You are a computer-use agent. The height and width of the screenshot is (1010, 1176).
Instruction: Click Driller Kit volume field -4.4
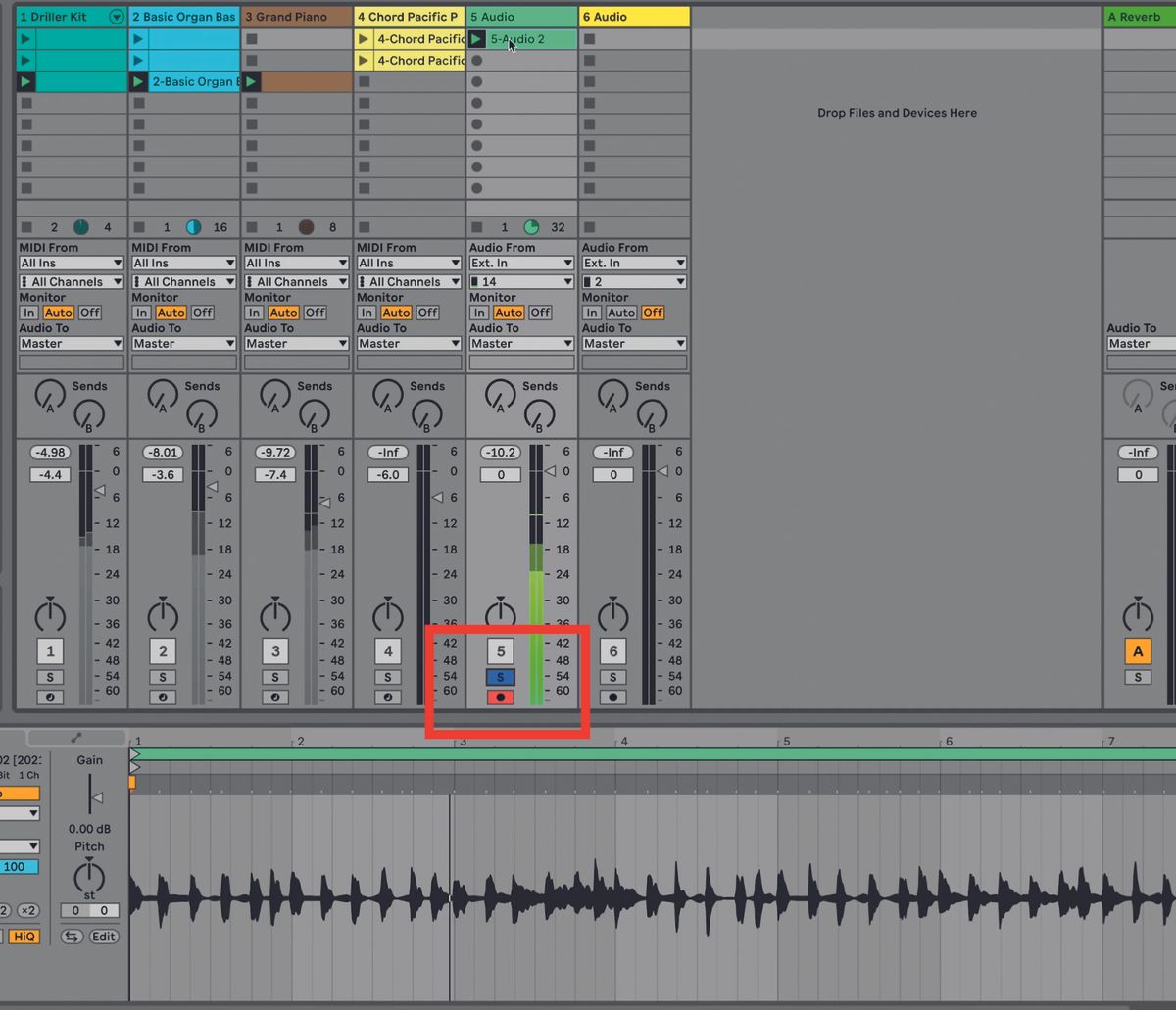(50, 475)
